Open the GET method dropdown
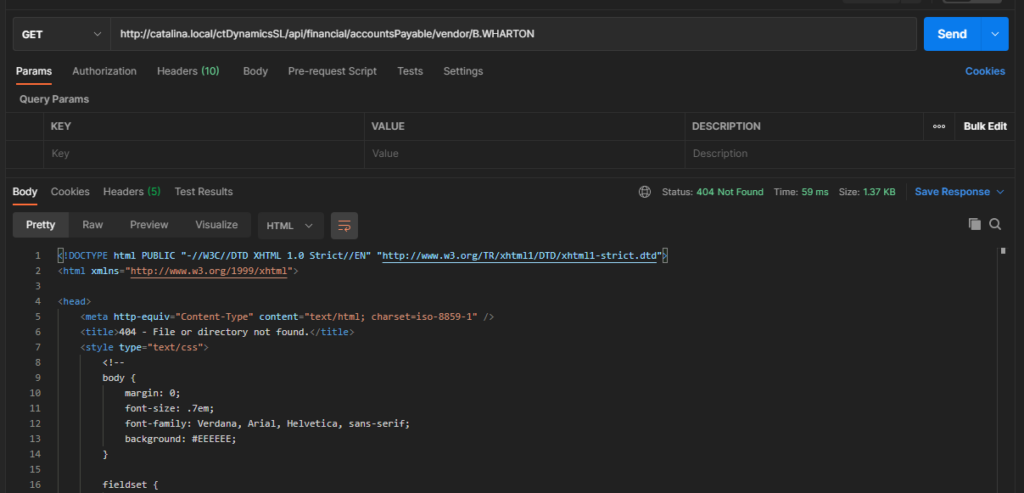This screenshot has width=1024, height=493. click(x=61, y=34)
